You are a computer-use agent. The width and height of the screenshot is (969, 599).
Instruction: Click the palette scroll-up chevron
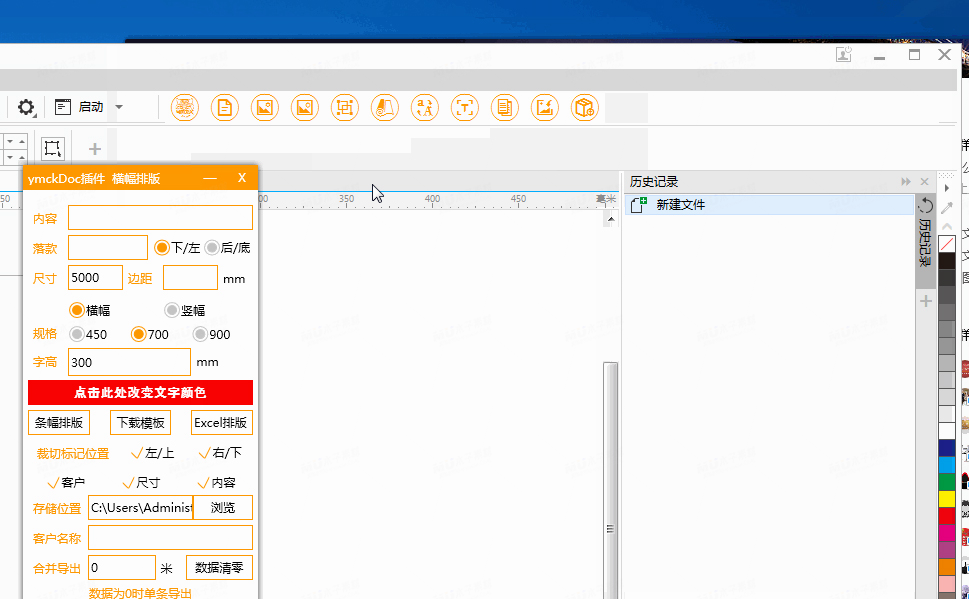click(x=947, y=226)
